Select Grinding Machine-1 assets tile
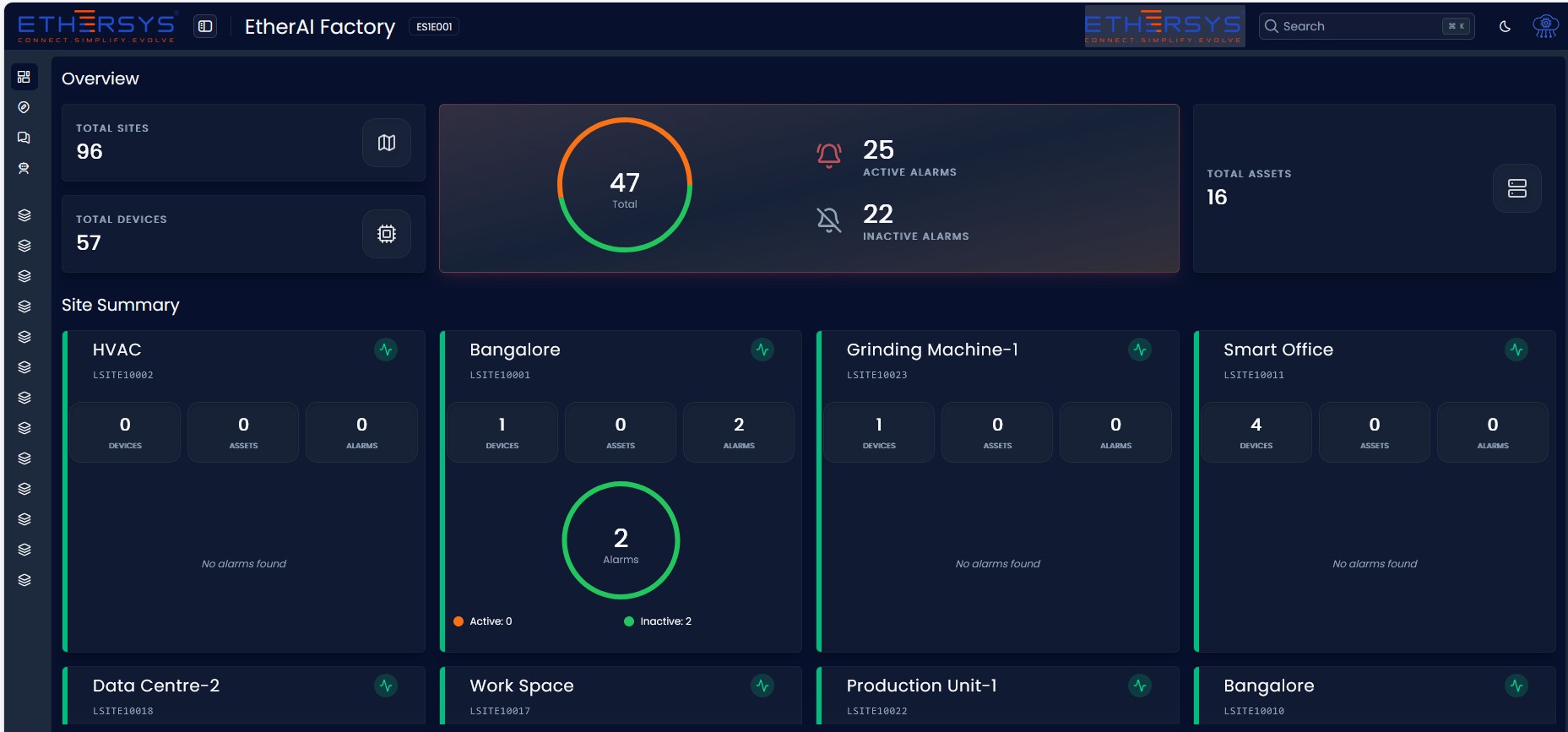This screenshot has width=1568, height=732. 997,432
